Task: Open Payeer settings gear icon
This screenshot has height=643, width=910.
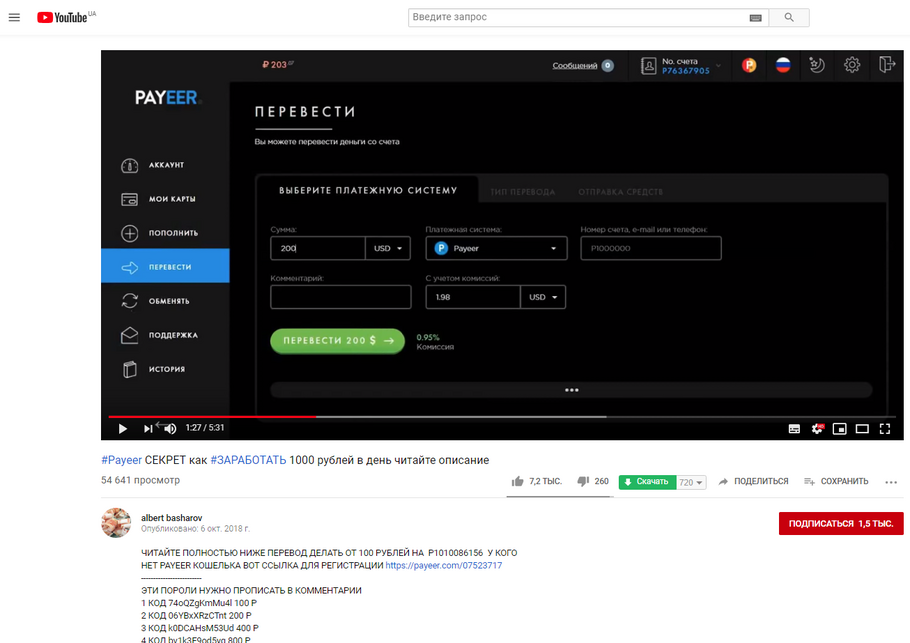Action: tap(852, 64)
